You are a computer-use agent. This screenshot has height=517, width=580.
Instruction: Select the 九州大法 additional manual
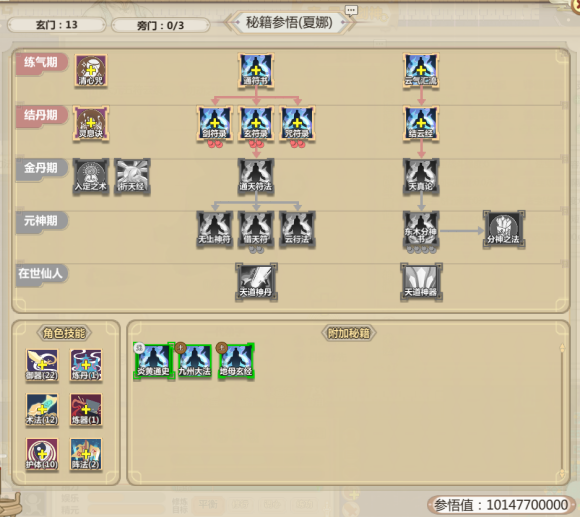[195, 361]
